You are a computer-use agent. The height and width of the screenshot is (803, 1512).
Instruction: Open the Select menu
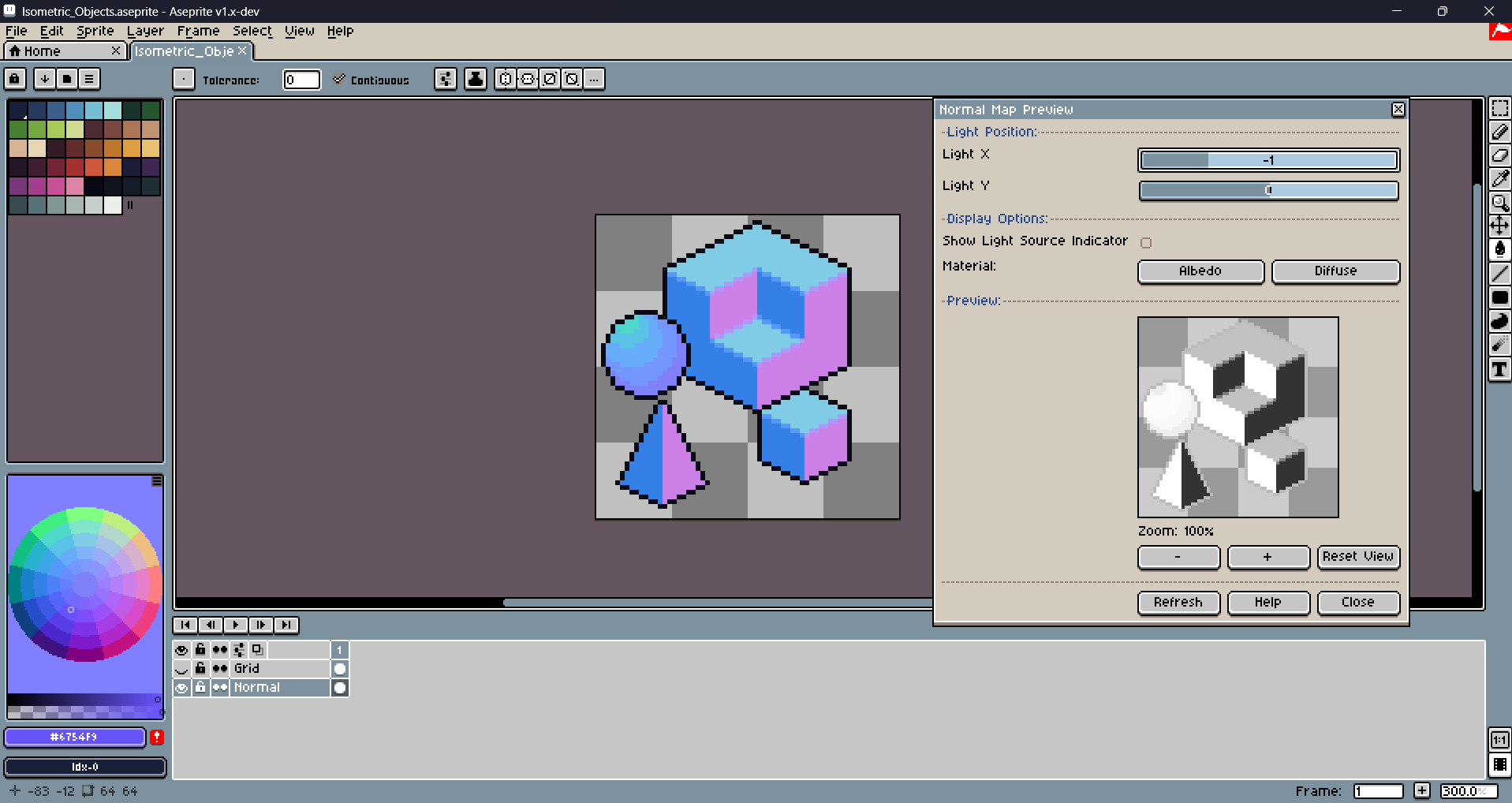[x=252, y=31]
